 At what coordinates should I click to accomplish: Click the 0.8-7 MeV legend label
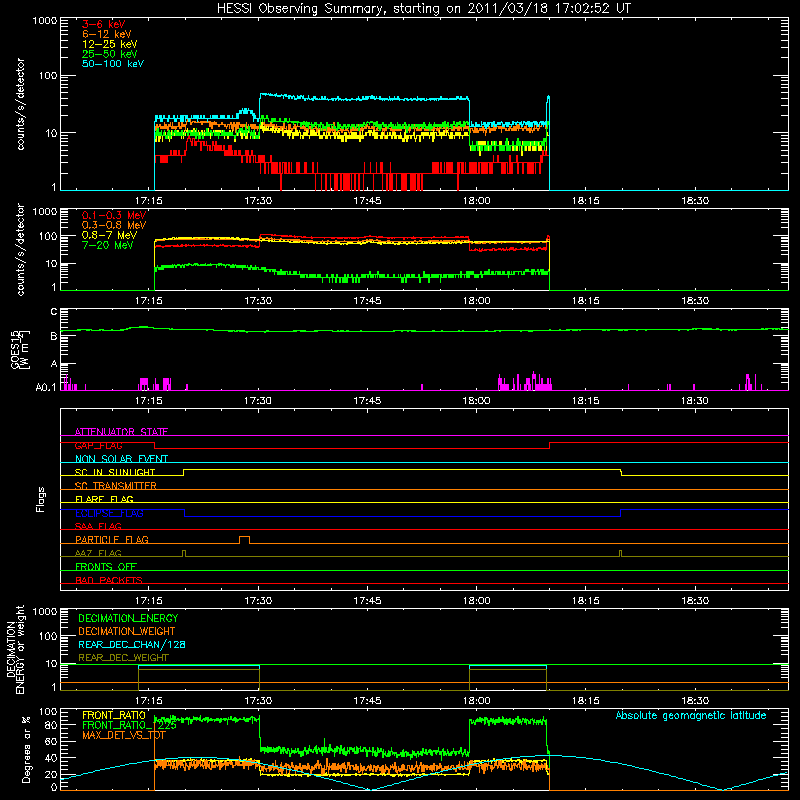[x=110, y=235]
